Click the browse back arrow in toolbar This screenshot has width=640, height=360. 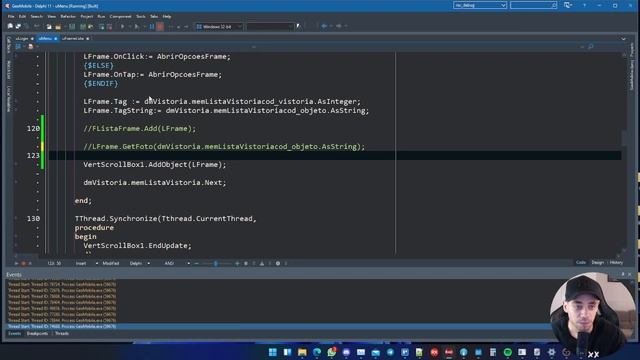click(324, 27)
